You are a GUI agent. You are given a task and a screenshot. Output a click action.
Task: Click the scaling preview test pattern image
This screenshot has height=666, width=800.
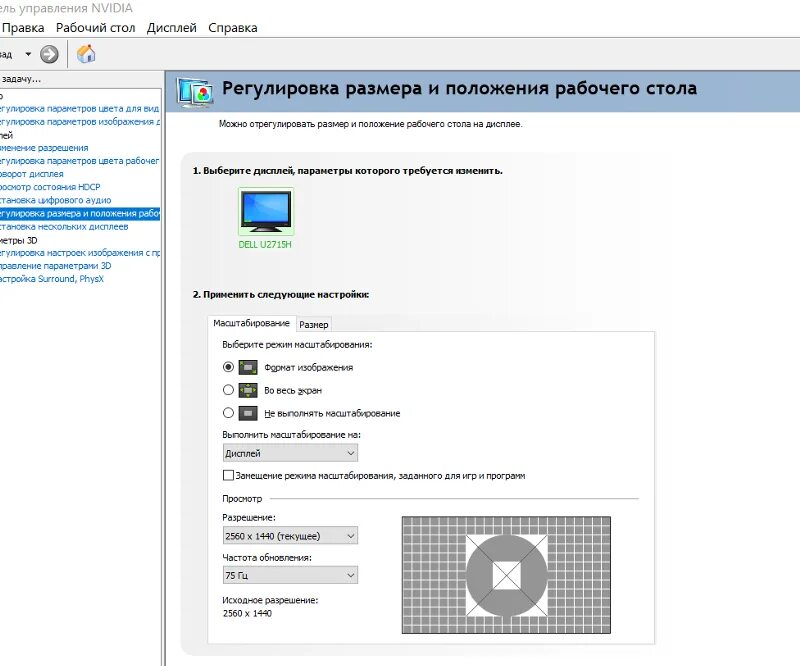click(x=506, y=575)
